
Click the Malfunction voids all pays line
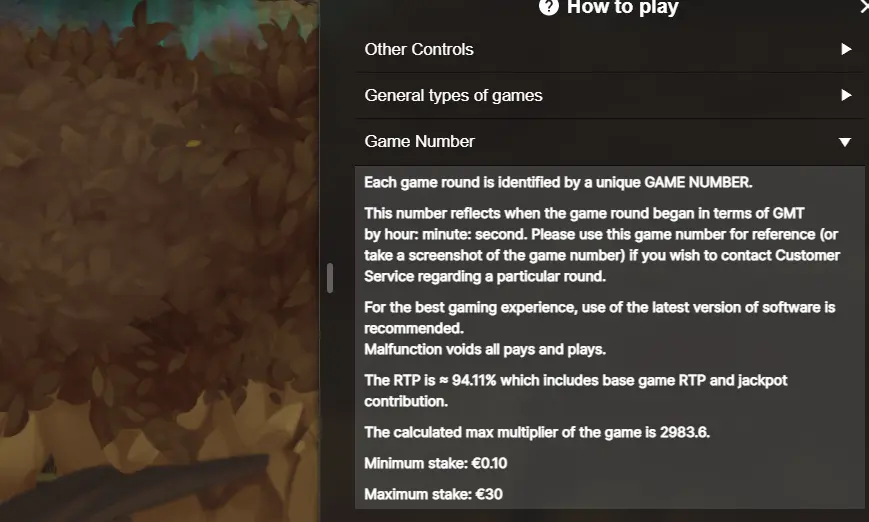(x=485, y=350)
